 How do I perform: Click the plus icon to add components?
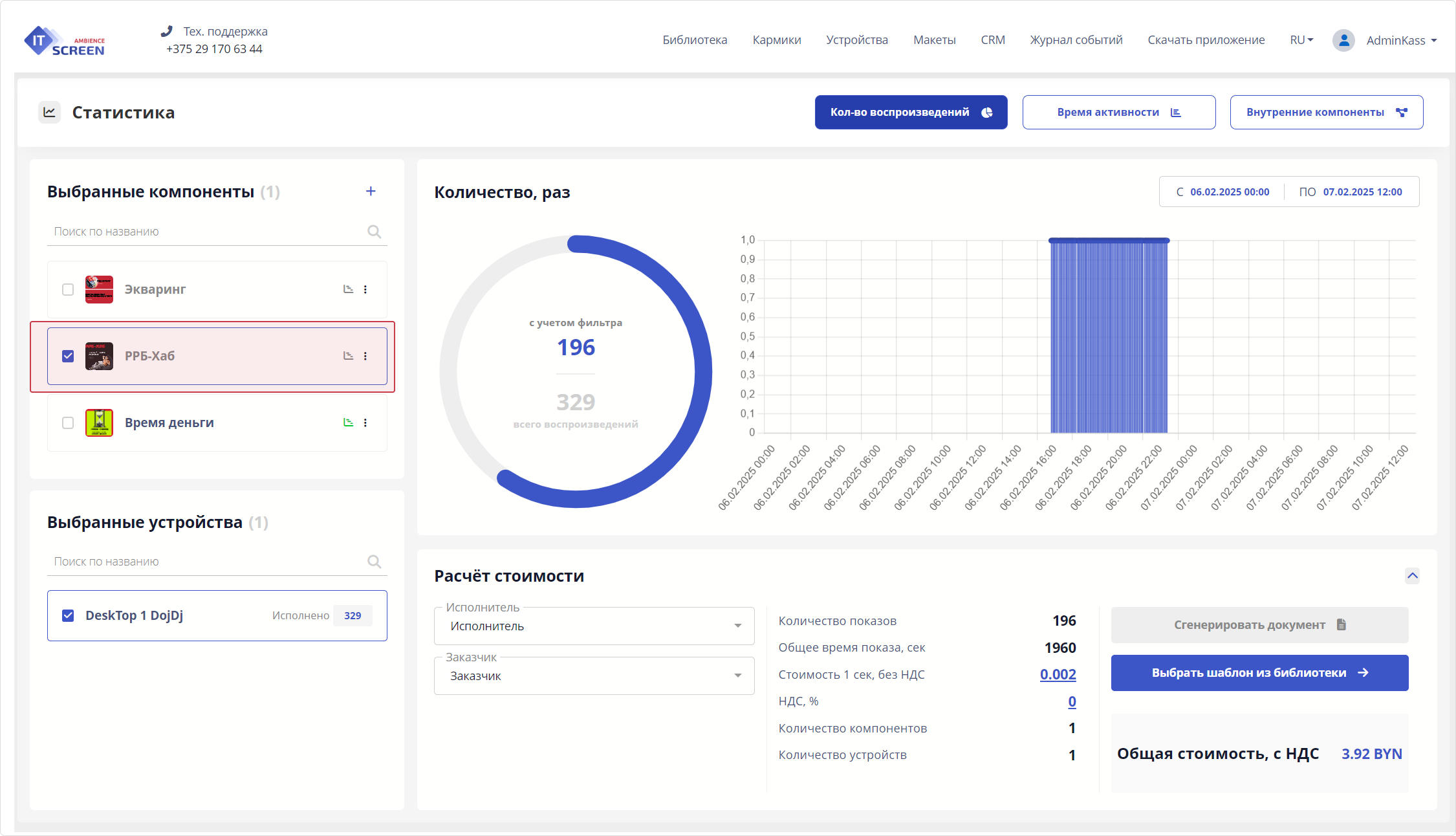pos(371,191)
